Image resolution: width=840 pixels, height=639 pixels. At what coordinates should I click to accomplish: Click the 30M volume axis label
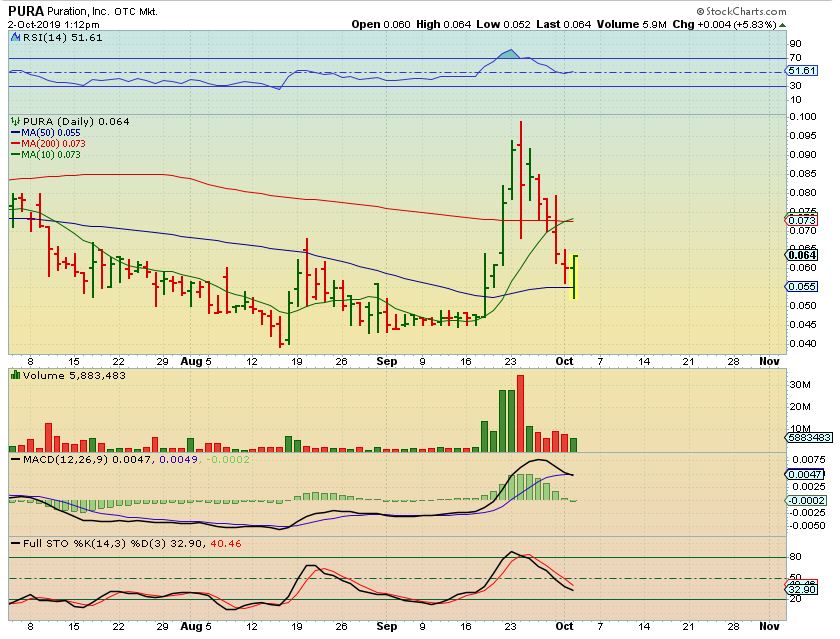[x=800, y=385]
